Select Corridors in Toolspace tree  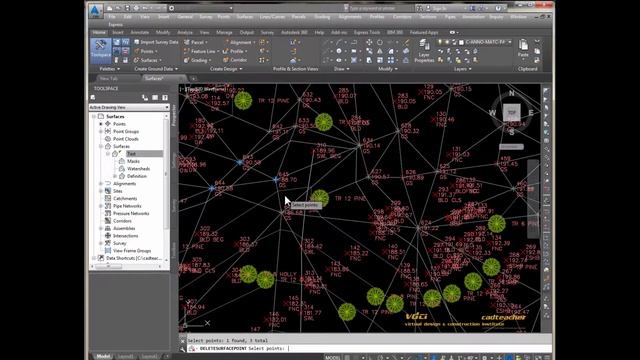click(x=122, y=221)
